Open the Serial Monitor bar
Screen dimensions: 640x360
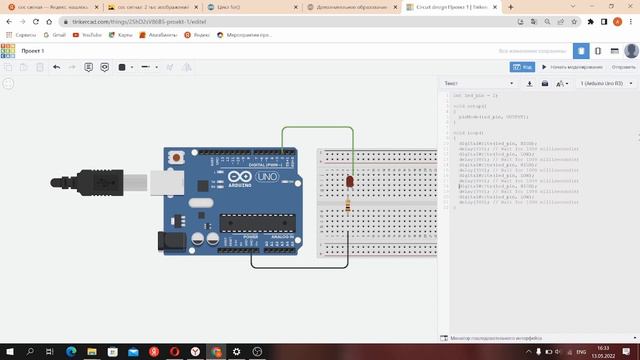(x=539, y=338)
